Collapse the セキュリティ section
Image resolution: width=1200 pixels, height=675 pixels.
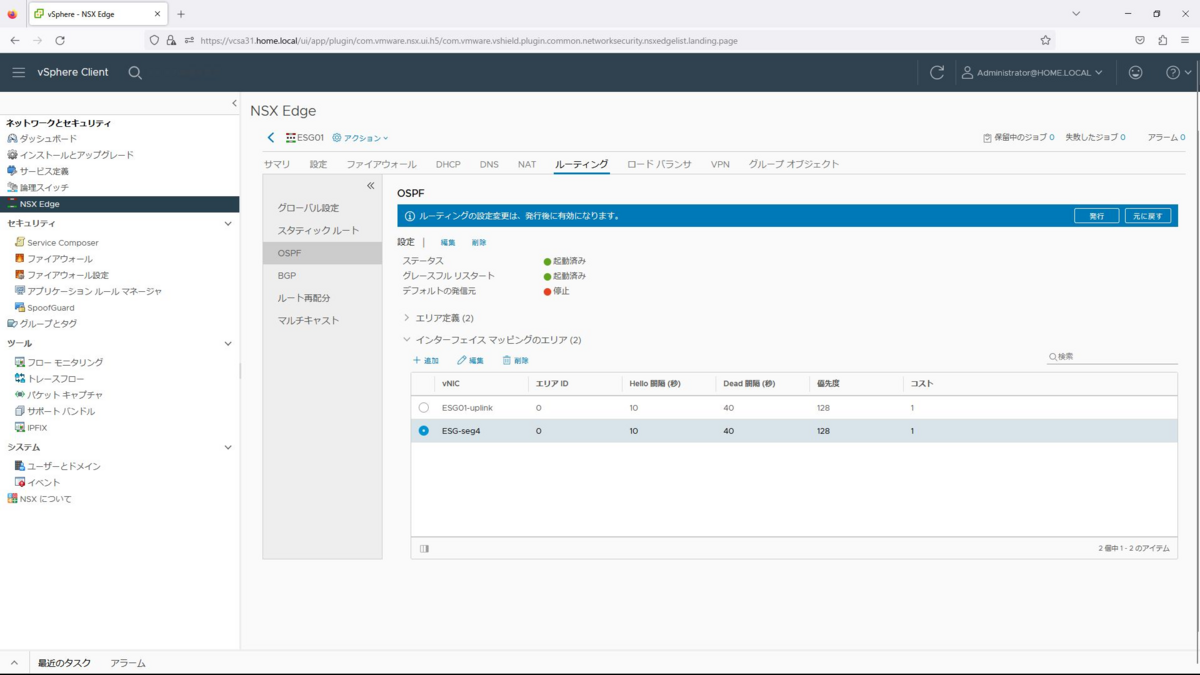click(227, 224)
